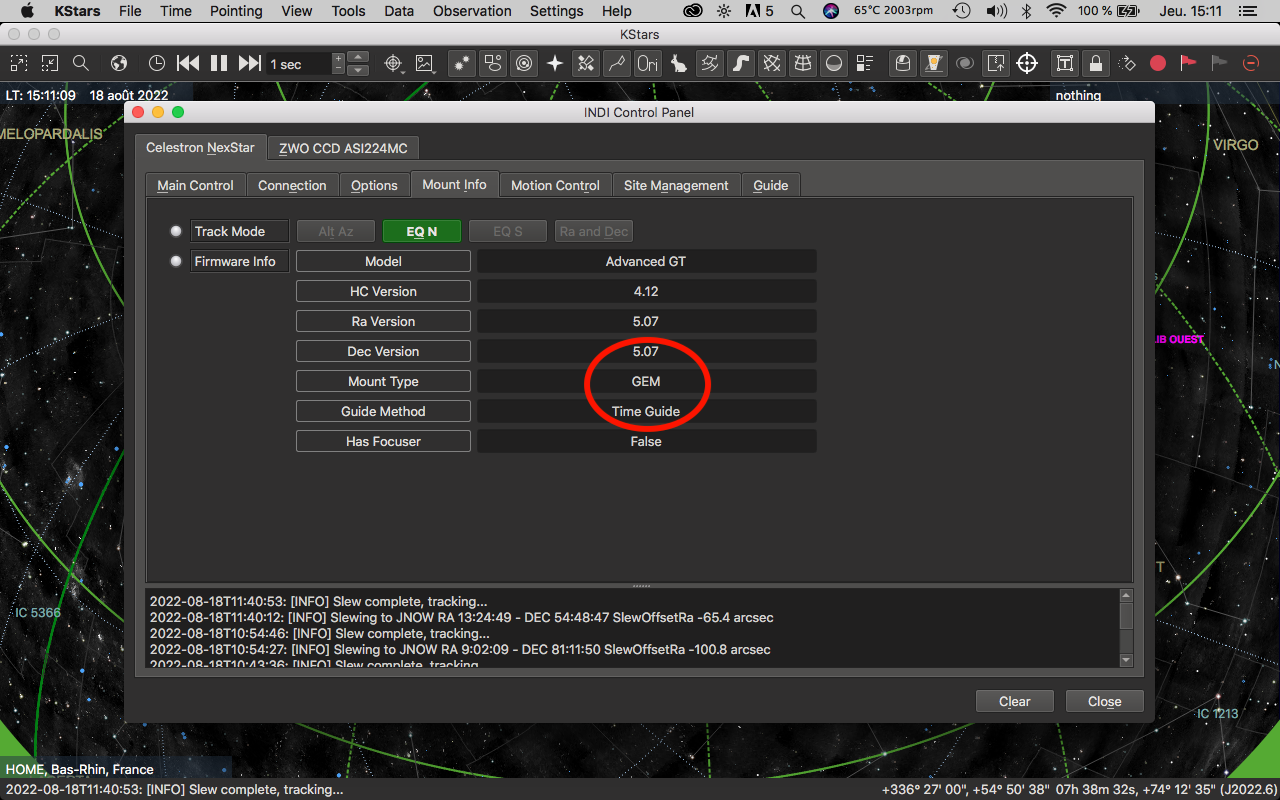The image size is (1280, 800).
Task: Select the Celestron NexStar device tab
Action: 201,147
